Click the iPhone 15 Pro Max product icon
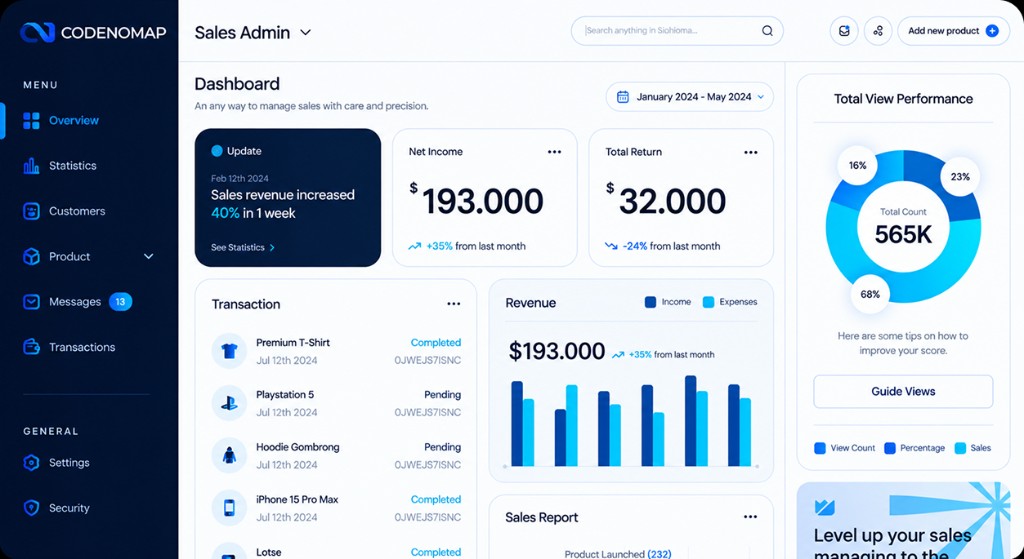 click(229, 507)
